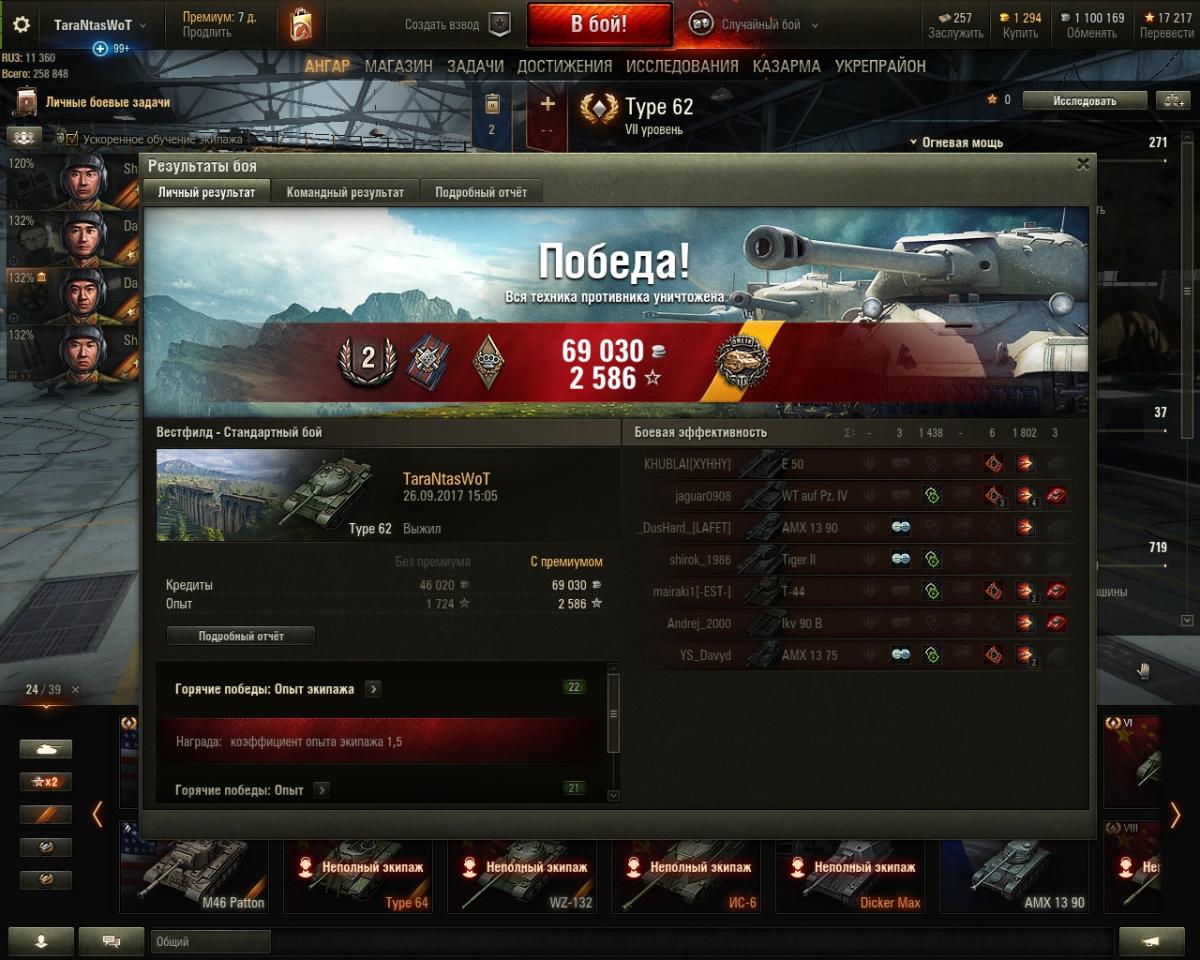Switch to Командный результат tab
1200x960 pixels.
[x=345, y=192]
